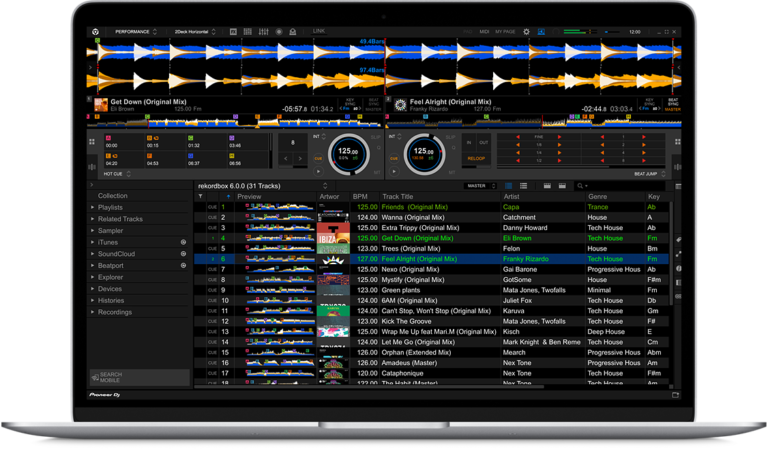The image size is (768, 458).
Task: Trigger hot cue H at 06:56
Action: click(x=247, y=159)
